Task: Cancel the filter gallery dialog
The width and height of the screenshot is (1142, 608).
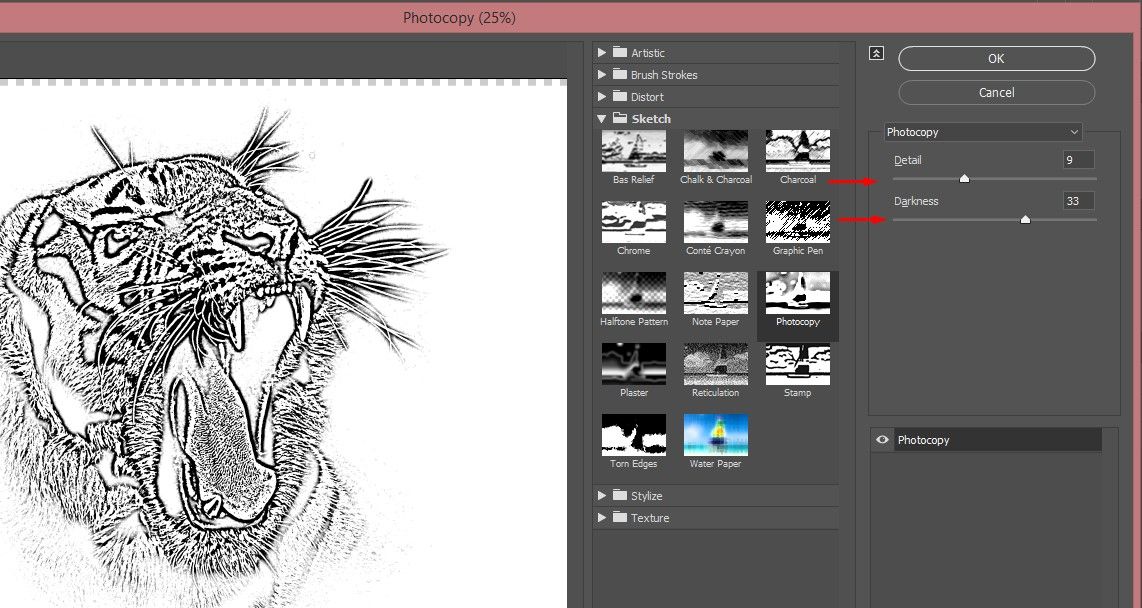Action: pyautogui.click(x=996, y=92)
